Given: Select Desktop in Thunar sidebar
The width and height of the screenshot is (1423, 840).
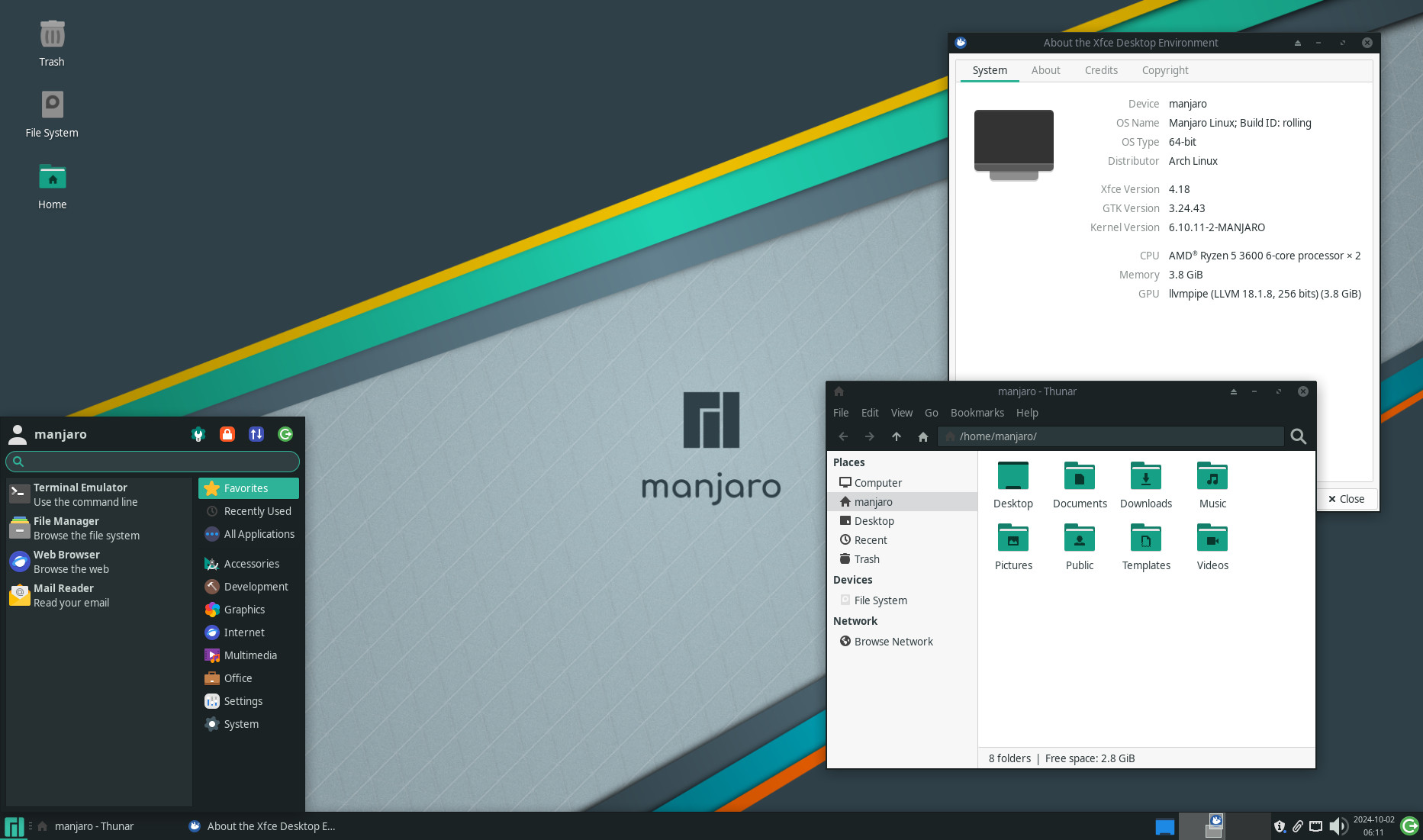Looking at the screenshot, I should [x=902, y=521].
